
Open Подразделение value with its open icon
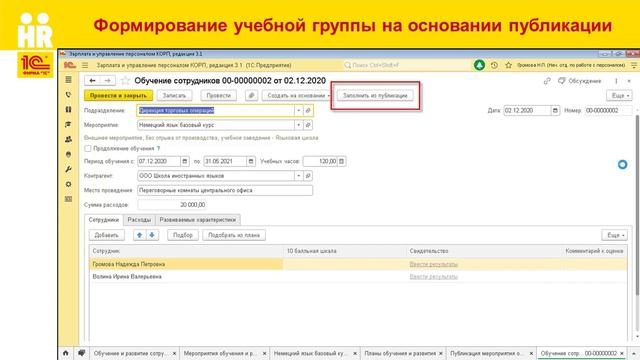(308, 111)
